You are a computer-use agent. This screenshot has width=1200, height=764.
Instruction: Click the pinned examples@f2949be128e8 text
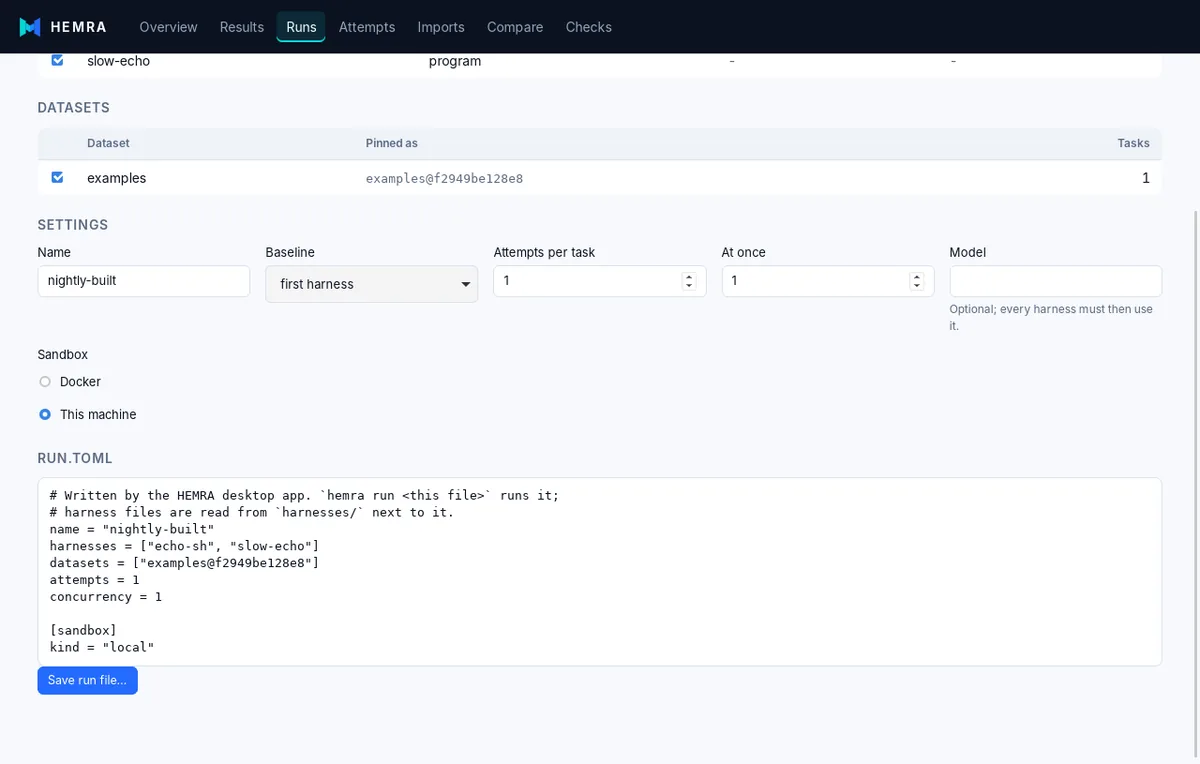click(x=444, y=178)
